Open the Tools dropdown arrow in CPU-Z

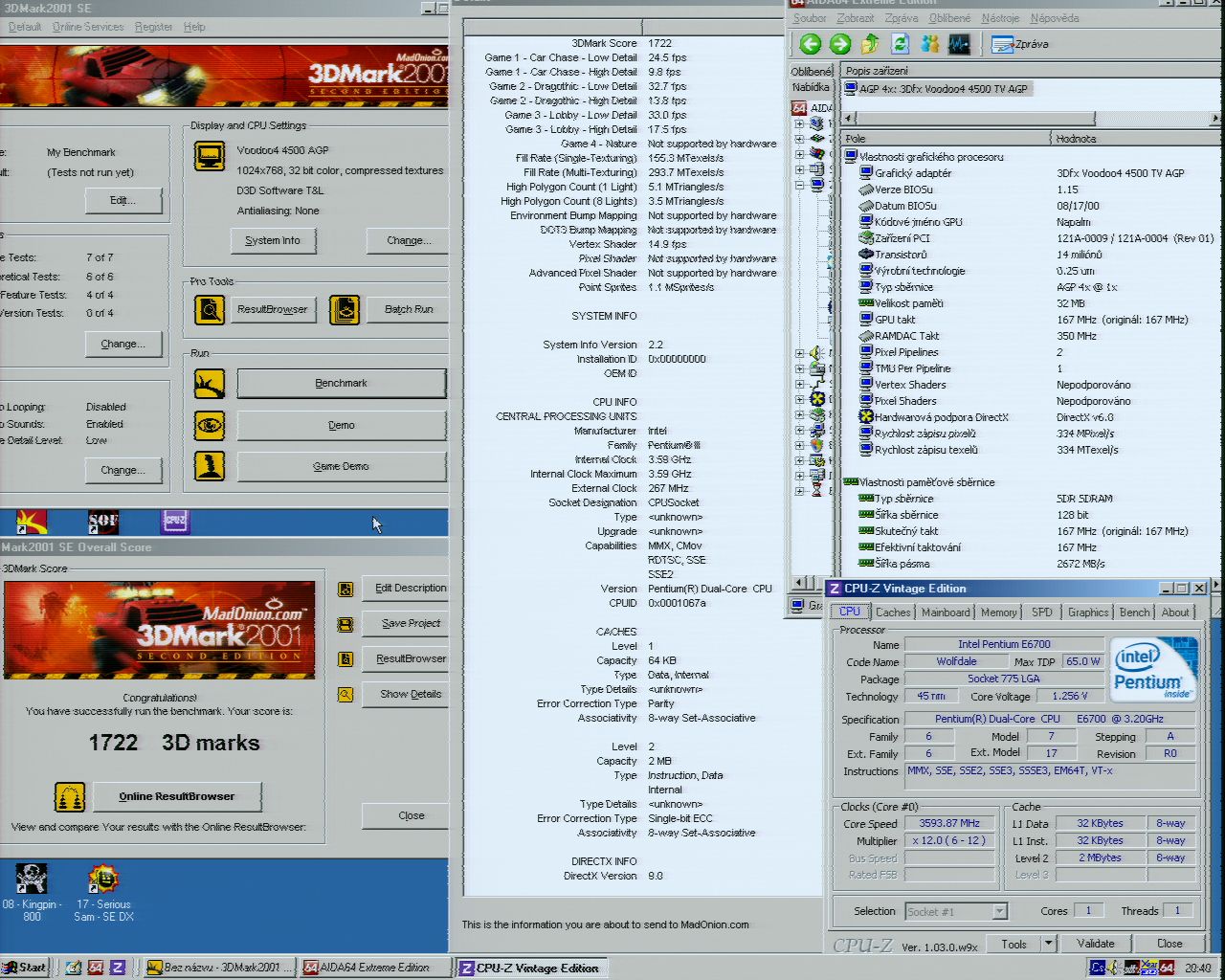tap(1049, 944)
